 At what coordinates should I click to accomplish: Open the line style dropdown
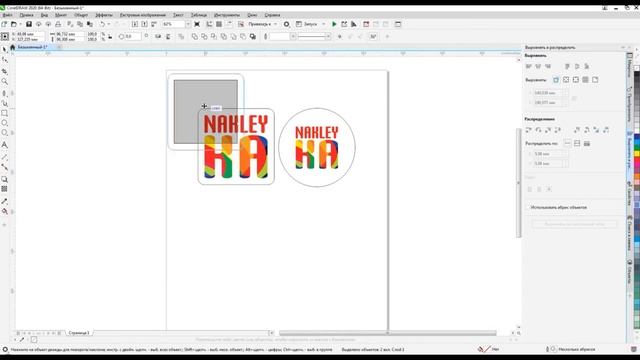coord(328,37)
